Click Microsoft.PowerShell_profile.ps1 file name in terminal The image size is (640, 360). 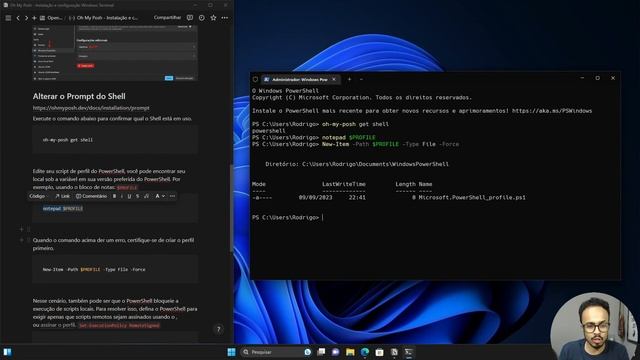pyautogui.click(x=472, y=198)
